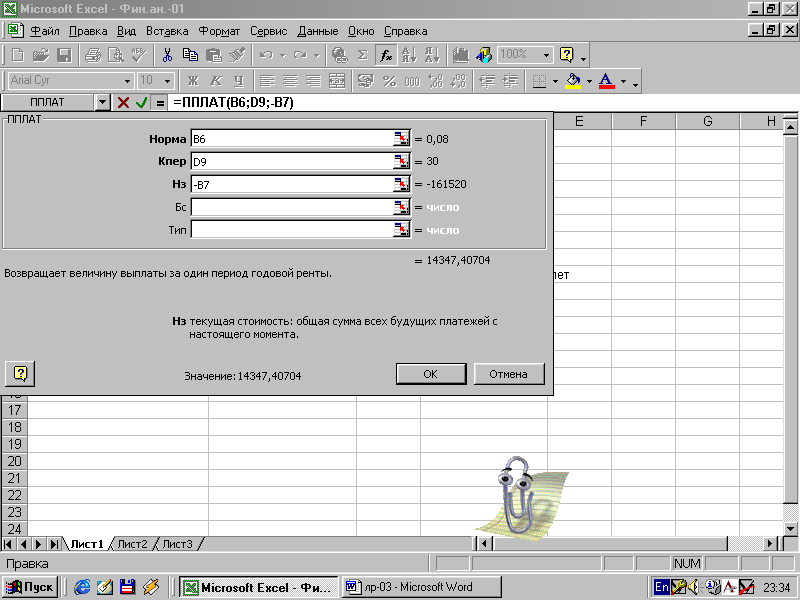The width and height of the screenshot is (800, 600).
Task: Expand the undo history dropdown arrow
Action: tap(282, 55)
